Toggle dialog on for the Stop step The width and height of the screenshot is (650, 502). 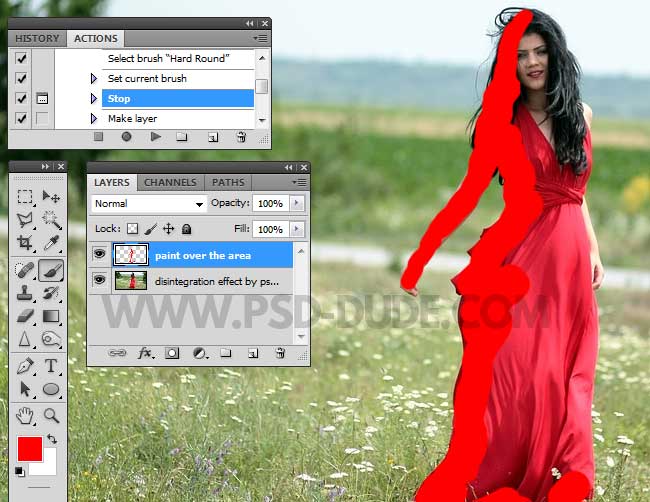[x=42, y=99]
